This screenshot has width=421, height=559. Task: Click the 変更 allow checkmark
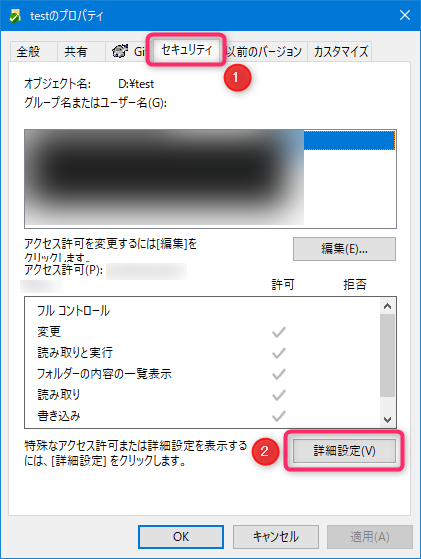tap(278, 332)
